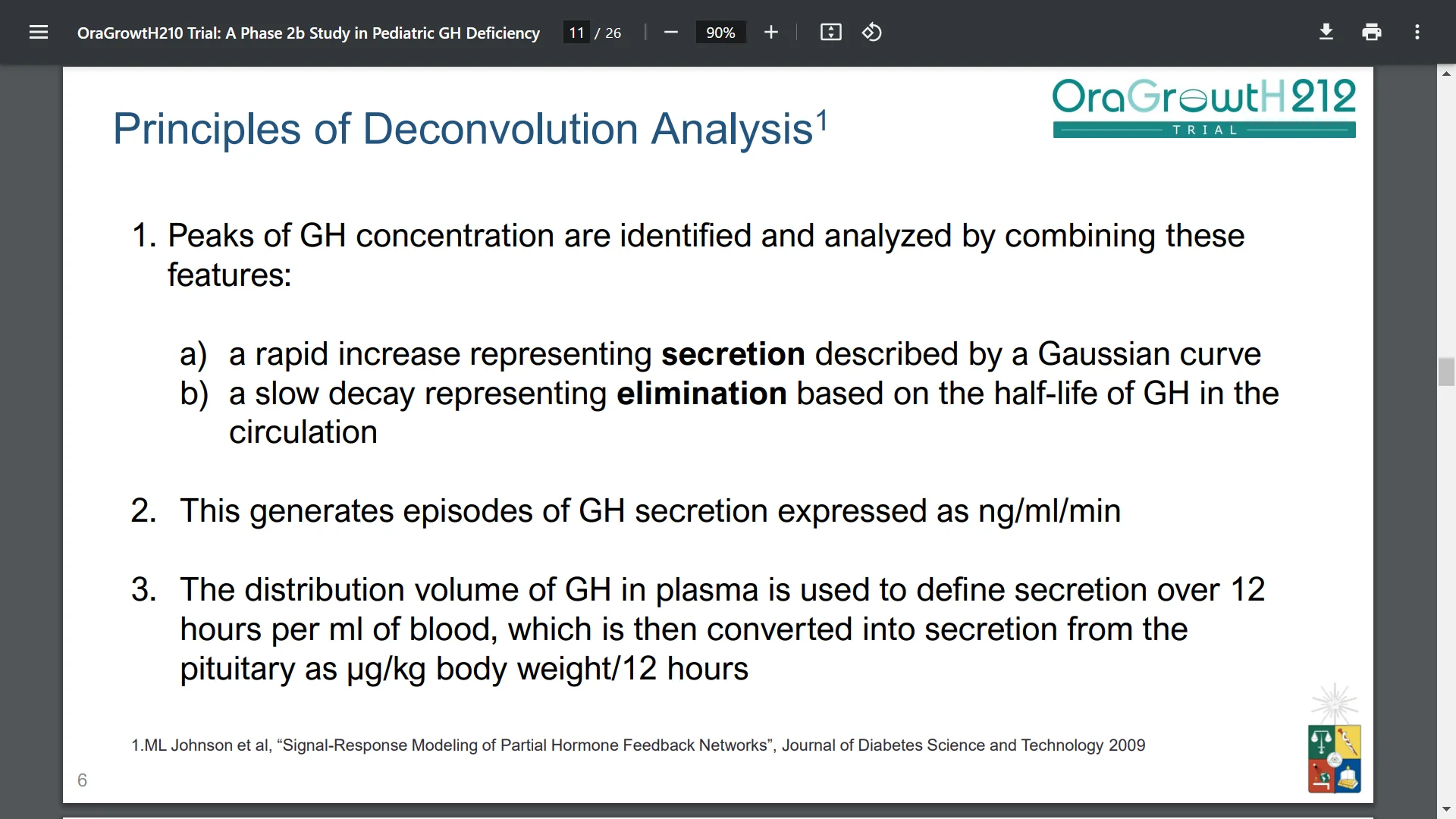Click the document title OraGrowtH210 Trial
Screen dimensions: 1456x819
pos(309,33)
